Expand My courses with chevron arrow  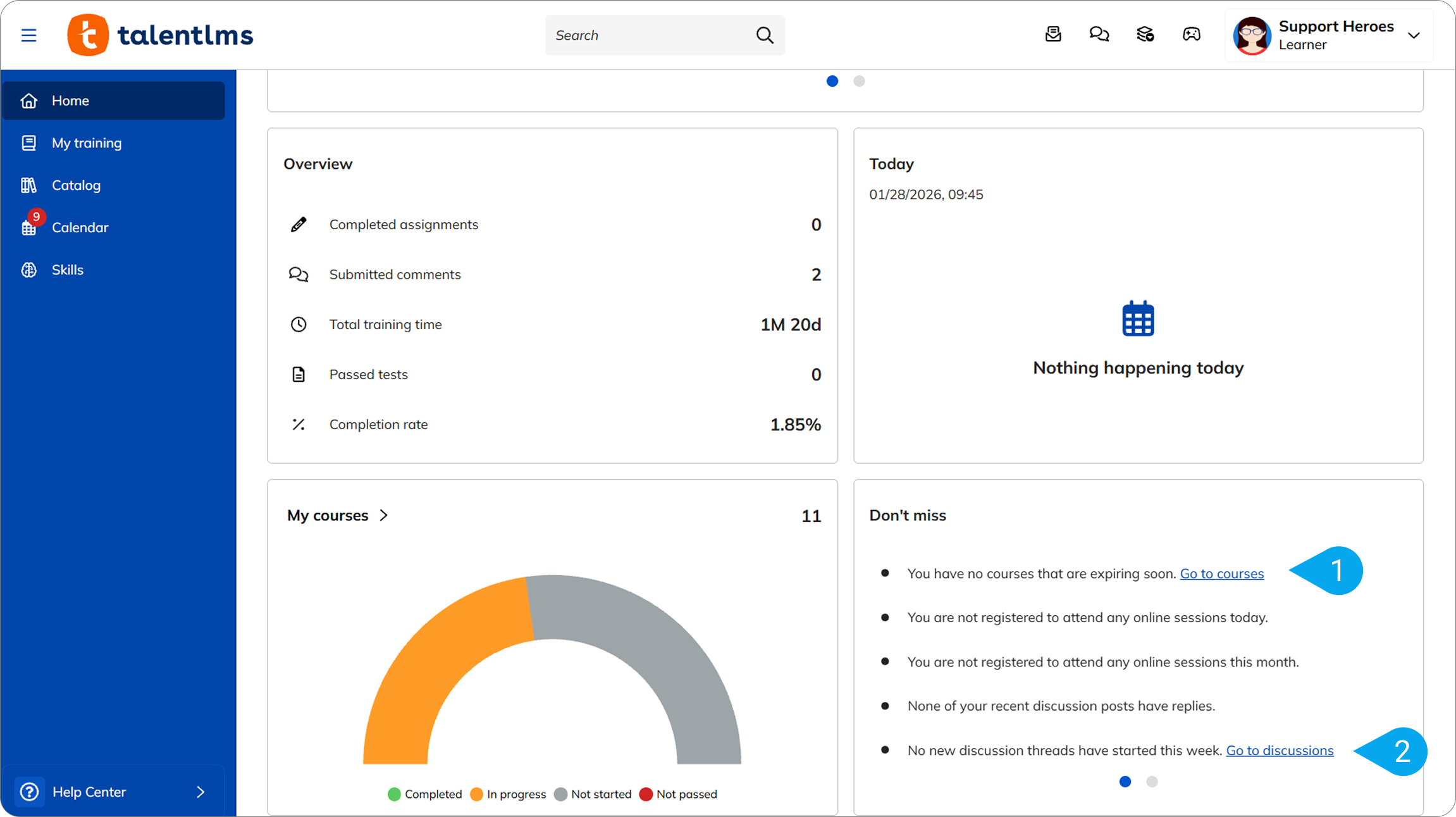click(384, 515)
